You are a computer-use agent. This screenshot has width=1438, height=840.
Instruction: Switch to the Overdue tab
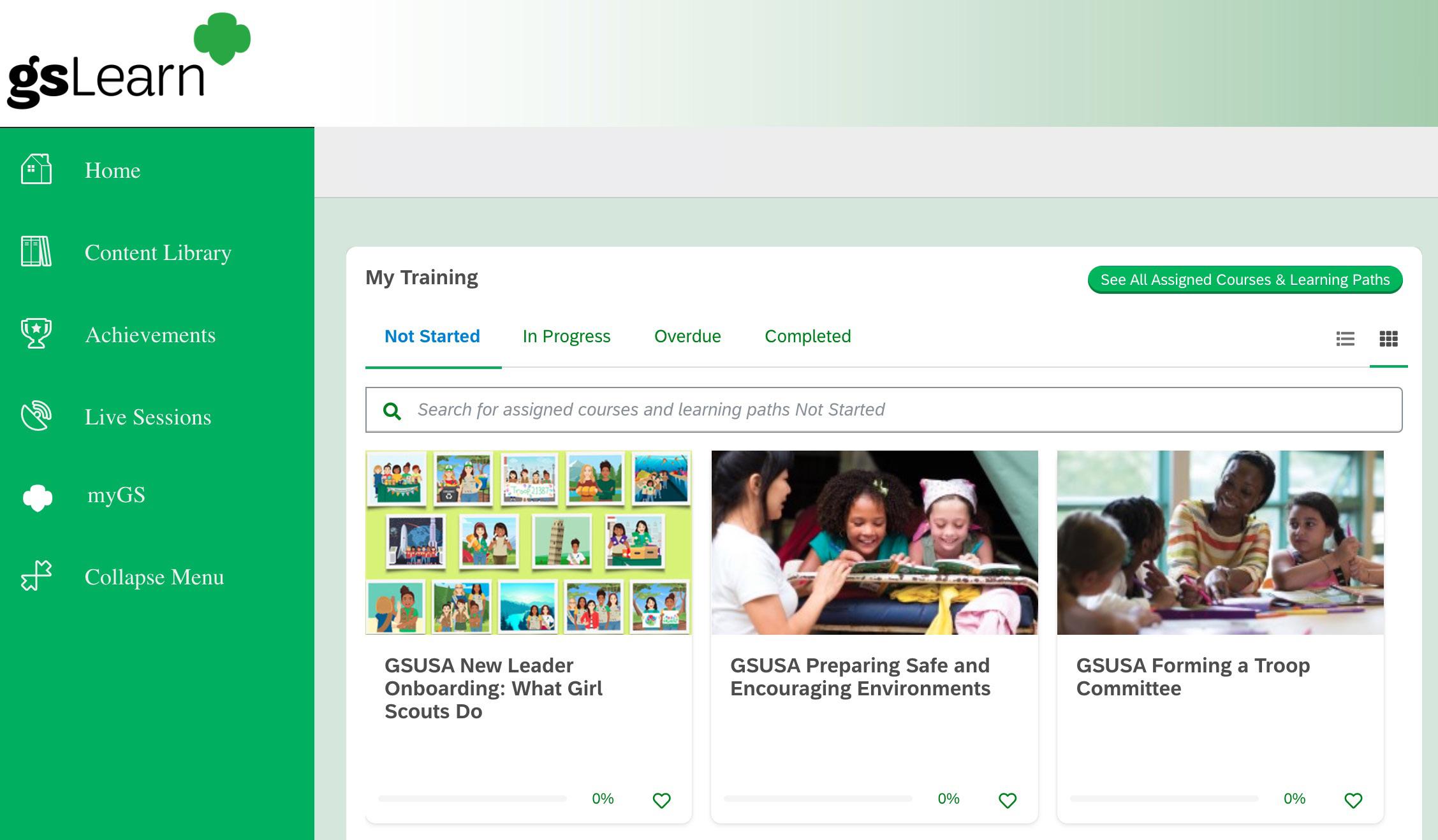pyautogui.click(x=687, y=337)
